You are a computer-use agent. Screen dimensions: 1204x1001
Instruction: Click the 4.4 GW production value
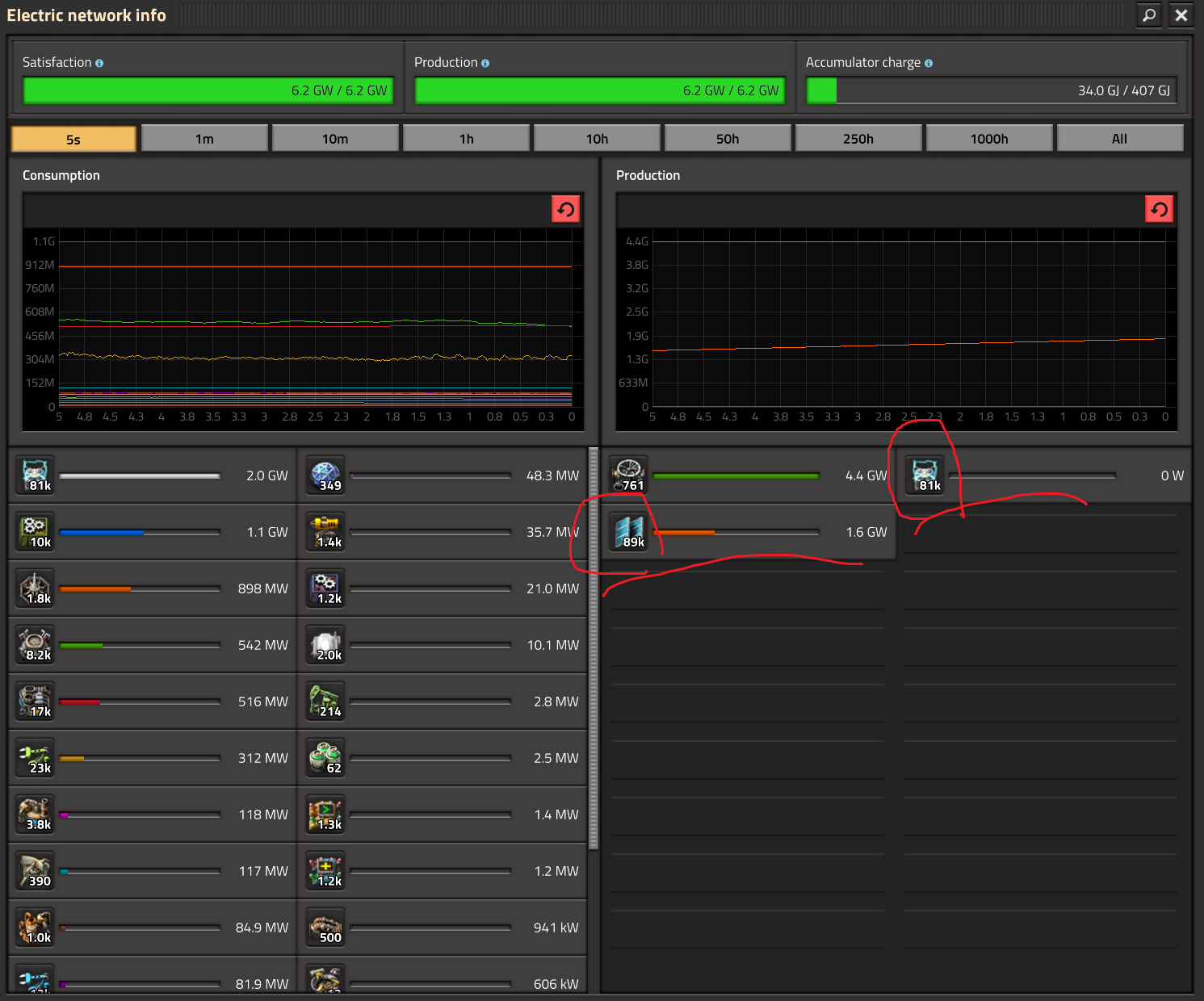(x=866, y=475)
